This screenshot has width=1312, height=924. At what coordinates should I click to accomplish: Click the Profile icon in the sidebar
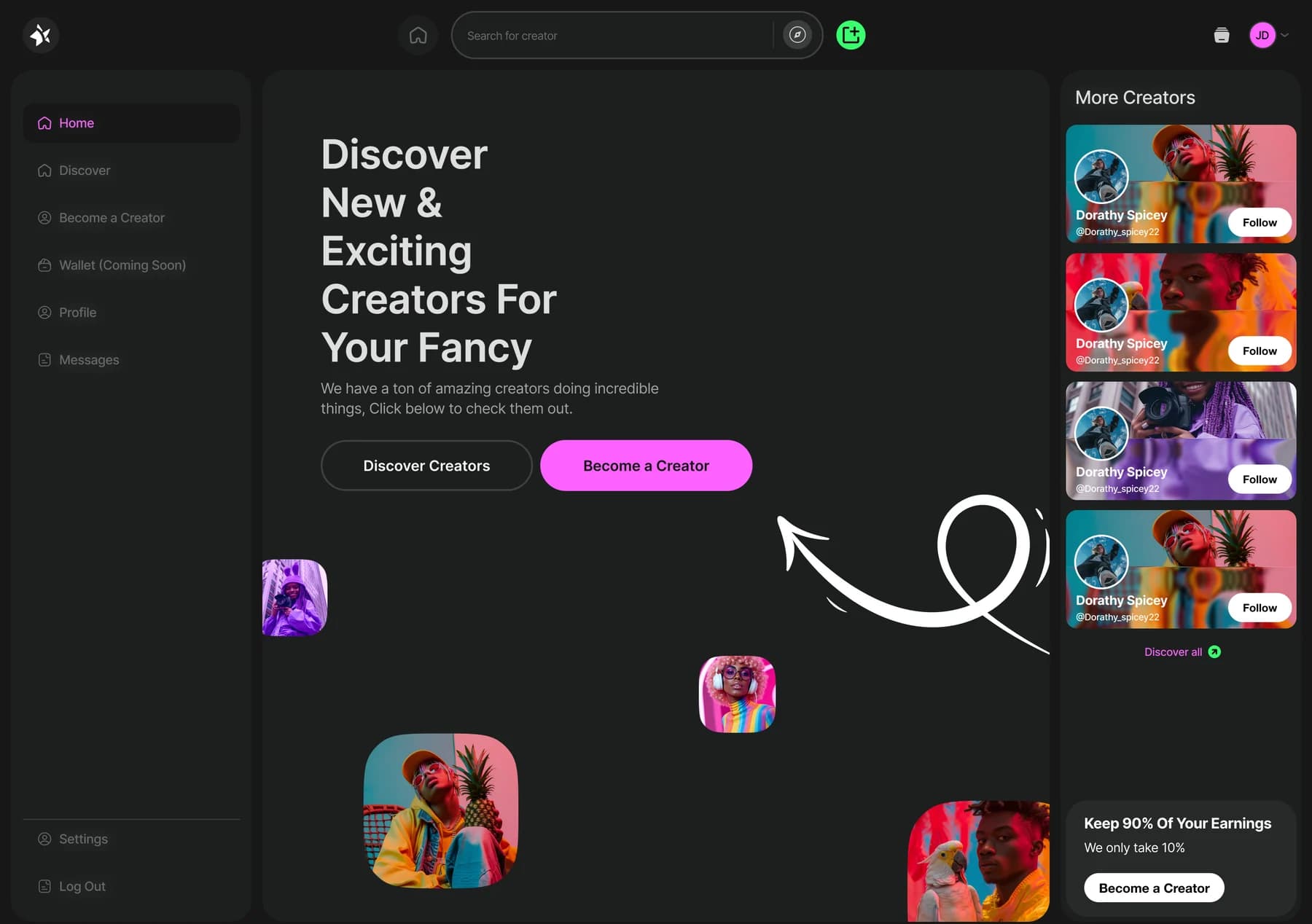(x=44, y=313)
